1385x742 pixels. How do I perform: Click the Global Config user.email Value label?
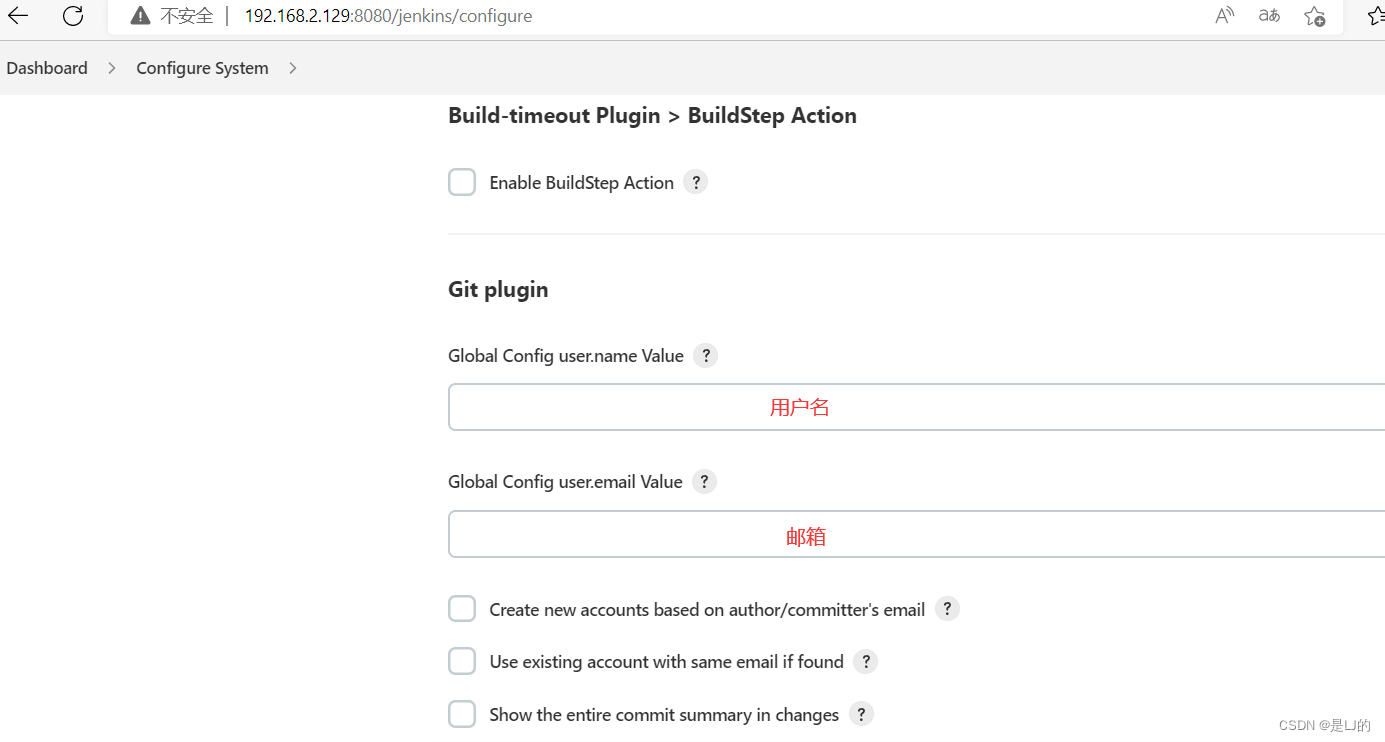565,482
